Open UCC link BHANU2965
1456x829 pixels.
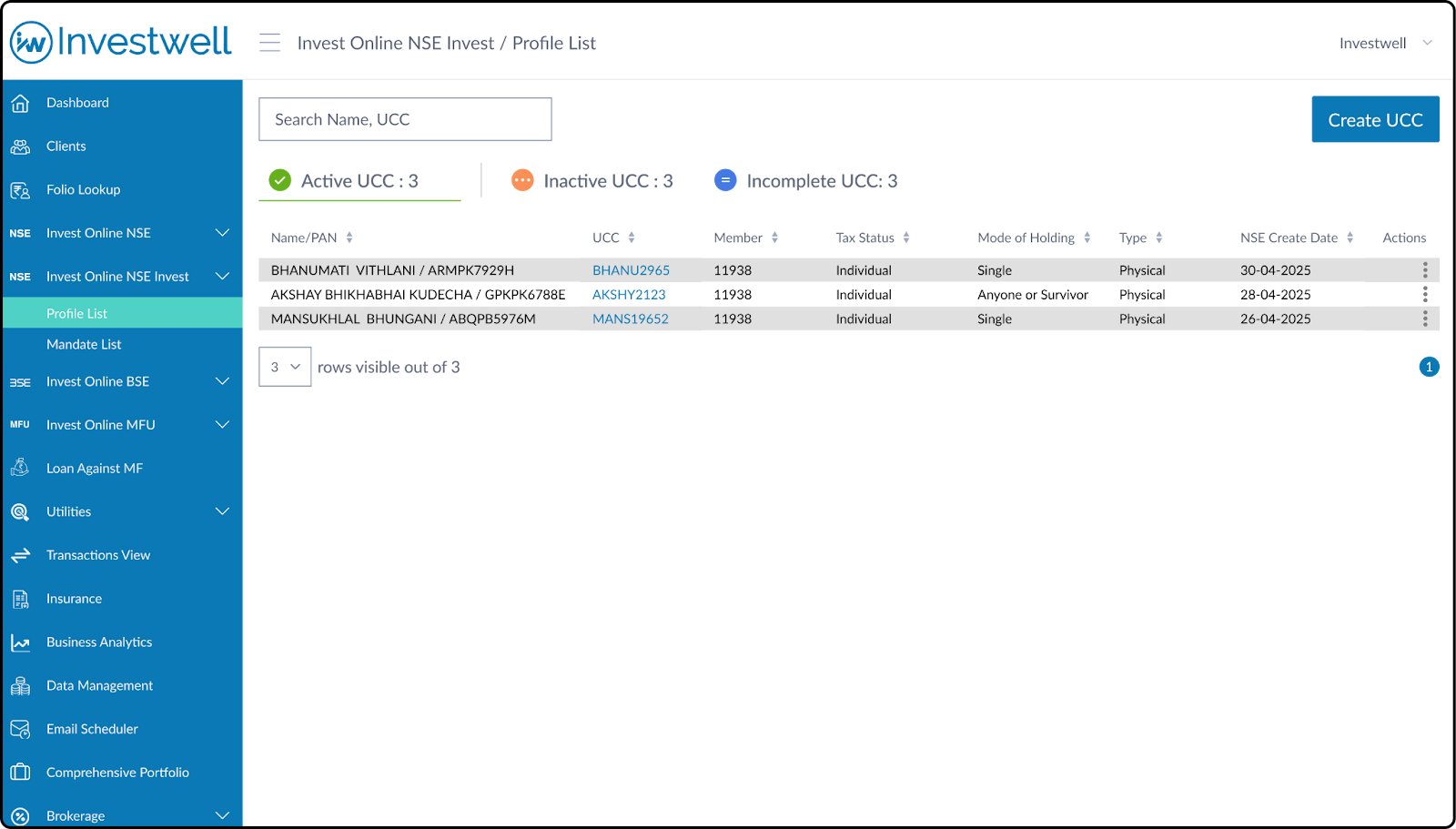pyautogui.click(x=631, y=270)
